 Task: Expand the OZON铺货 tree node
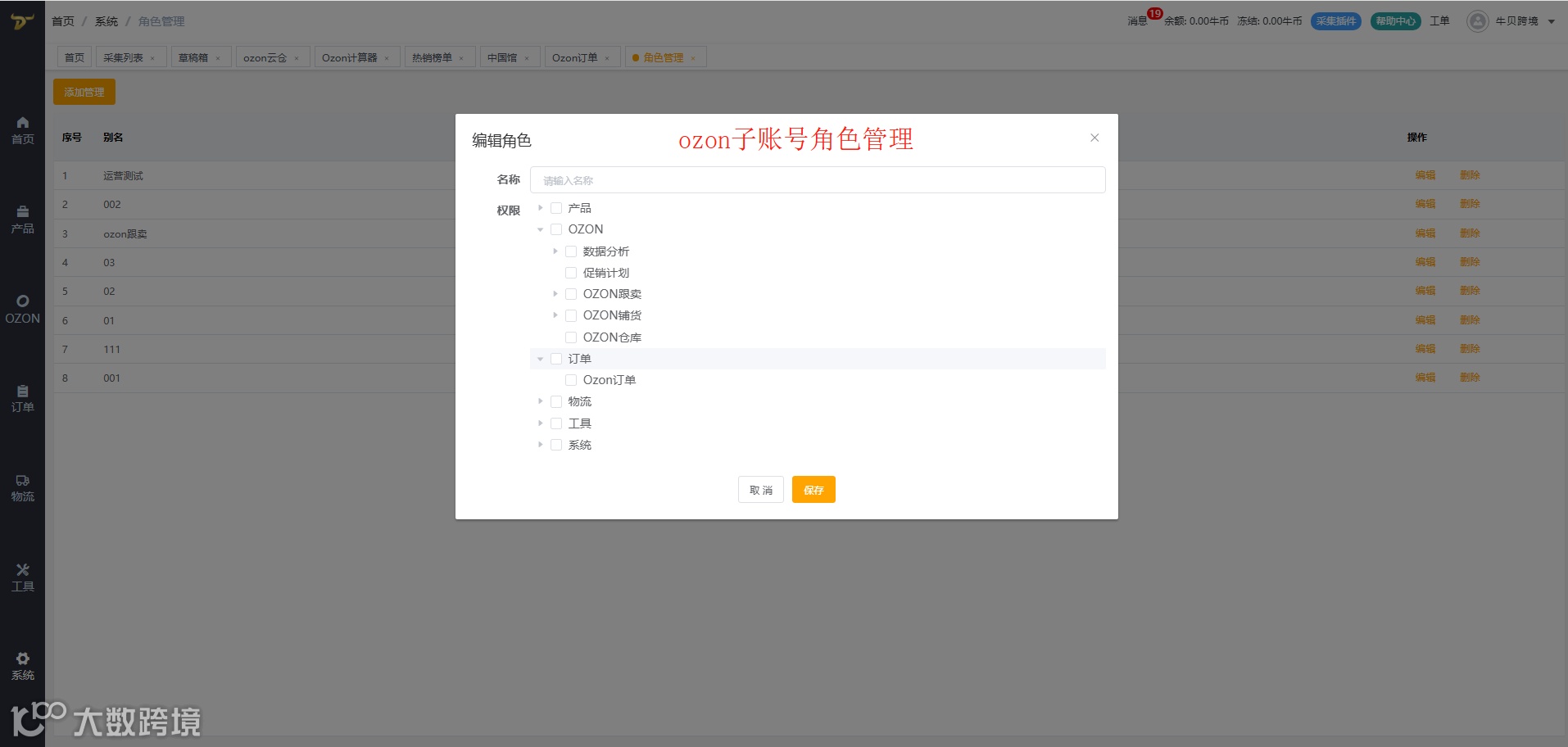(555, 315)
